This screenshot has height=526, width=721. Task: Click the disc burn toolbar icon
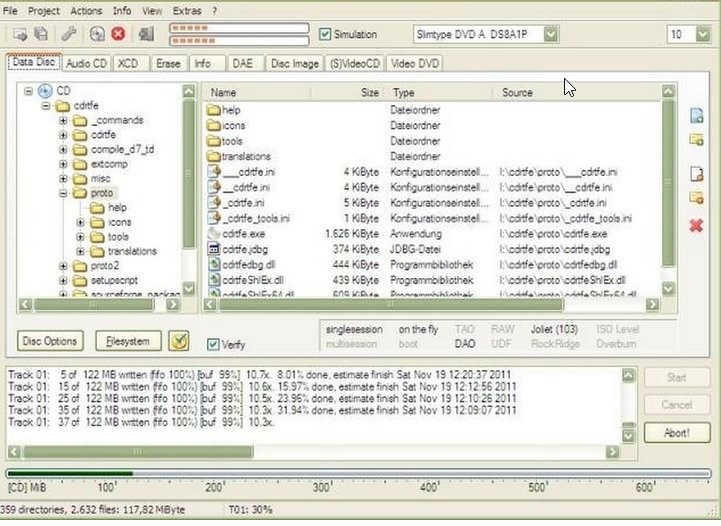click(x=97, y=34)
